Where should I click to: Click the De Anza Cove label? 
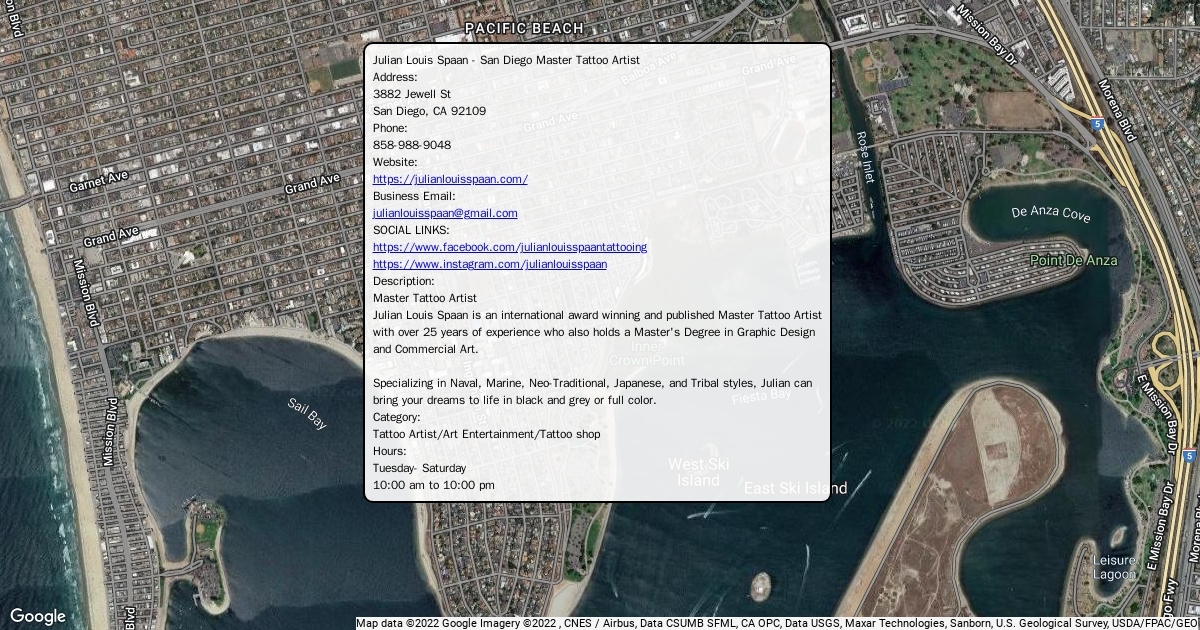(1050, 213)
